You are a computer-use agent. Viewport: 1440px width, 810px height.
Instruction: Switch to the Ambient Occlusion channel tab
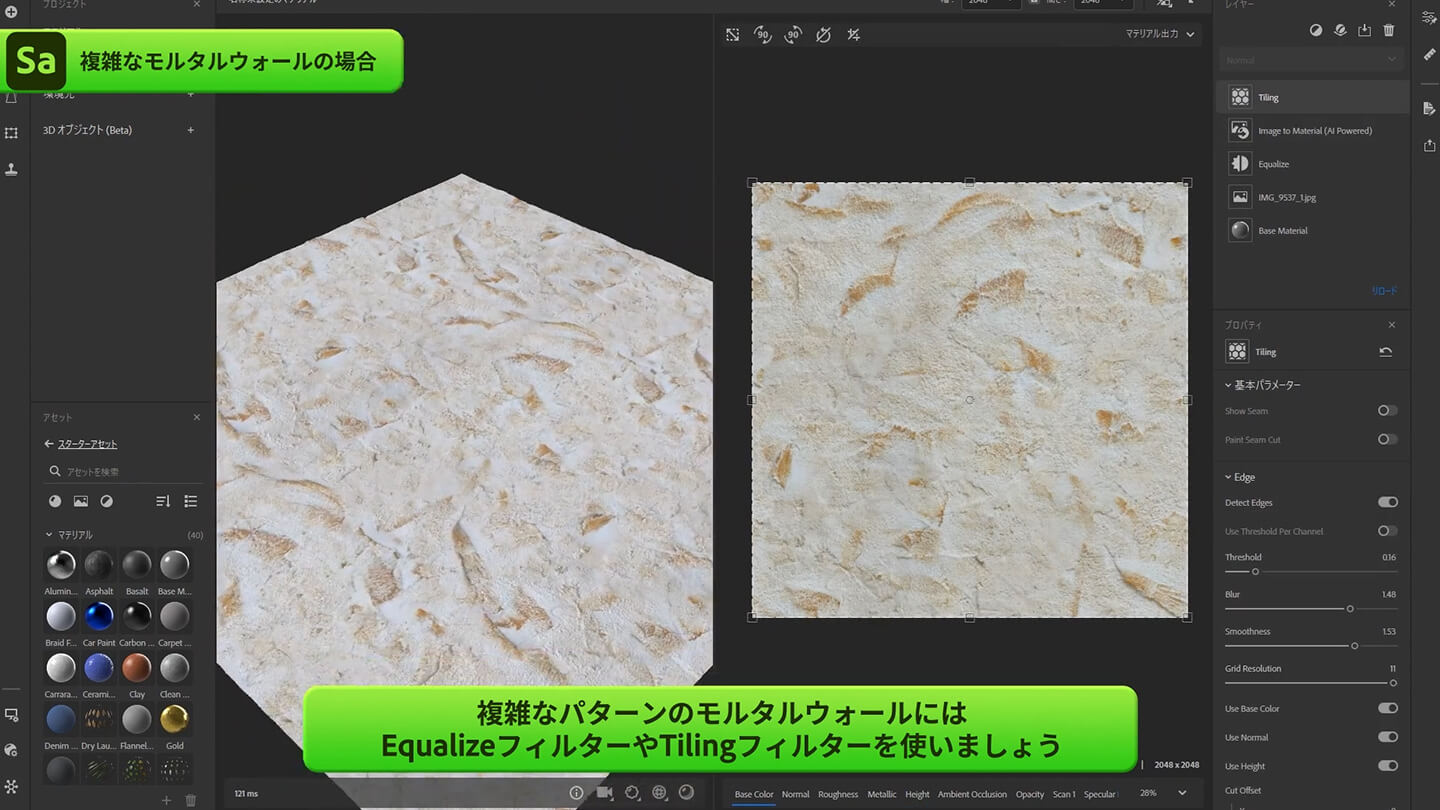point(972,794)
